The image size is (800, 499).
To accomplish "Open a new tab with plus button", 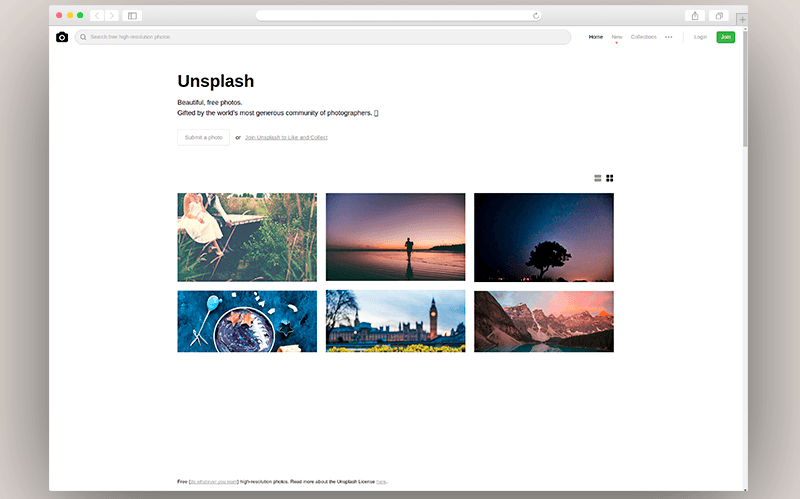I will 742,19.
